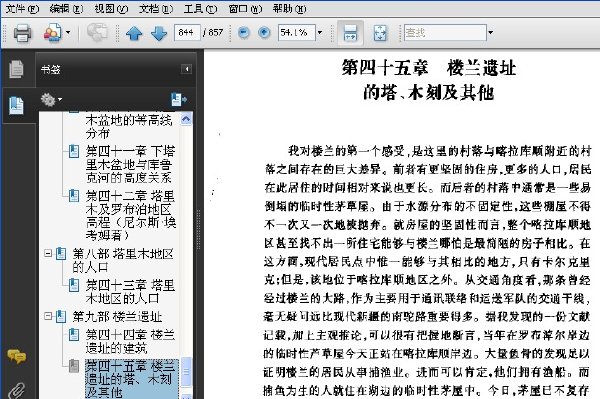Collapse the 书签 panel with arrow button
Image resolution: width=600 pixels, height=399 pixels.
coord(187,69)
